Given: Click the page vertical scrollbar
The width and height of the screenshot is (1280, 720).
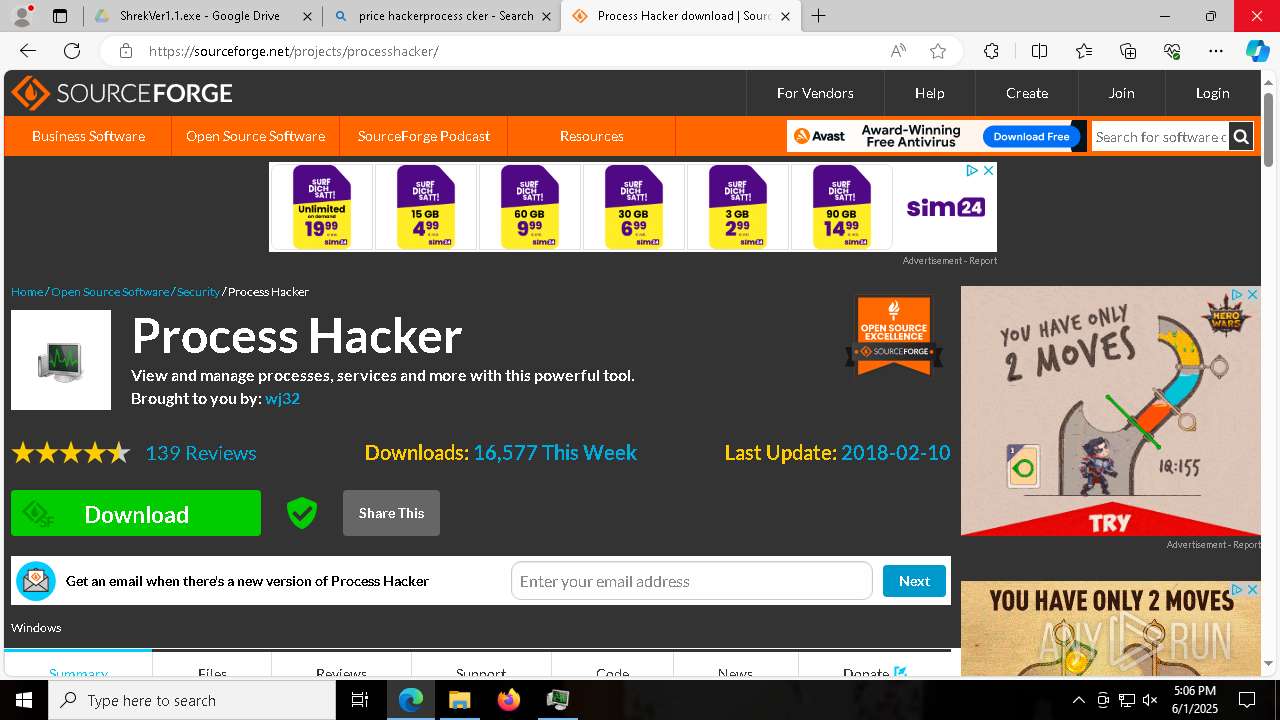Looking at the screenshot, I should [x=1269, y=130].
